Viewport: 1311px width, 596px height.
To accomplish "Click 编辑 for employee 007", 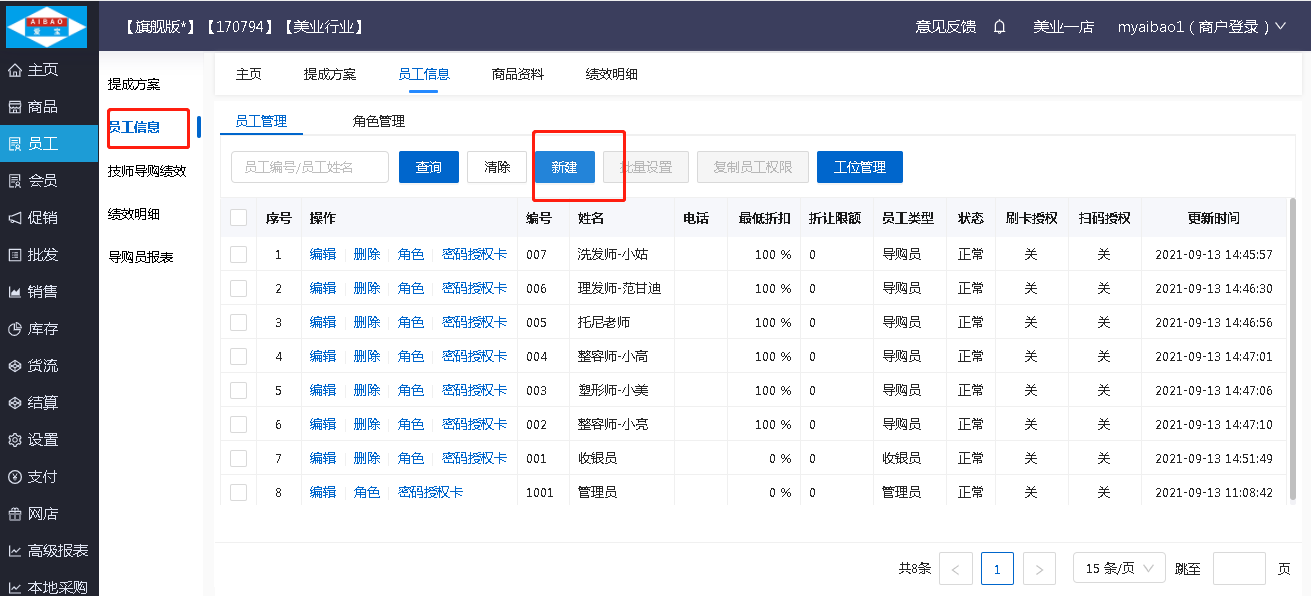I will click(323, 255).
